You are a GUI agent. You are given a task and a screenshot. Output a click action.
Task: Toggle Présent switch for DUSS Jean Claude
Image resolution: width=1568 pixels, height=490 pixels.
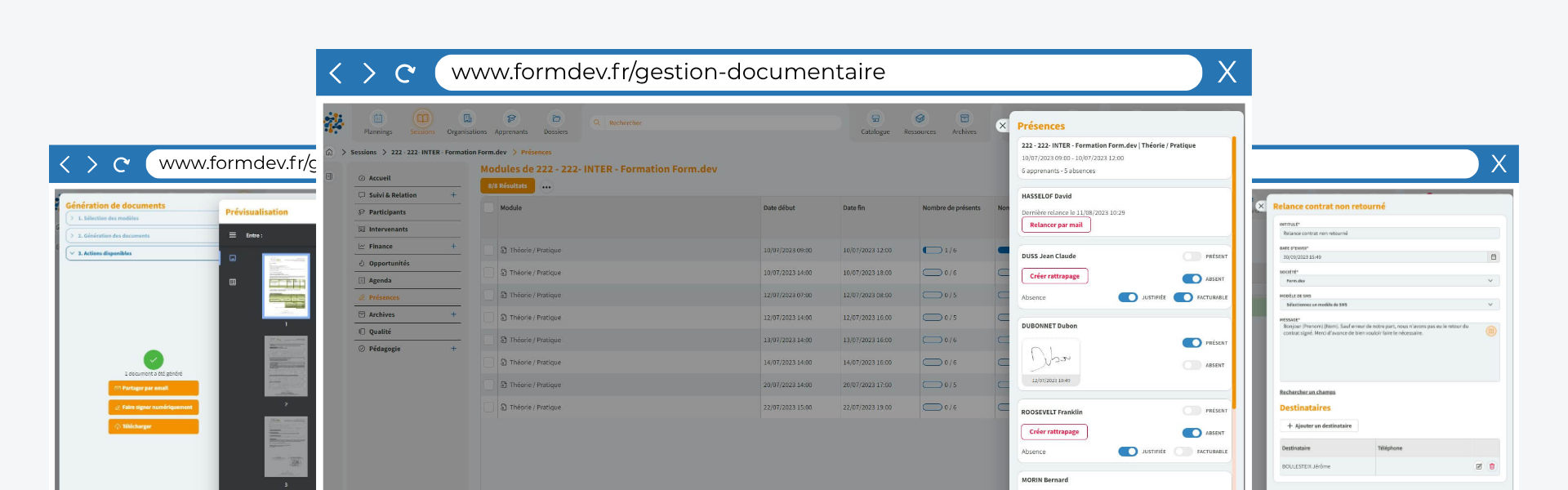tap(1192, 256)
